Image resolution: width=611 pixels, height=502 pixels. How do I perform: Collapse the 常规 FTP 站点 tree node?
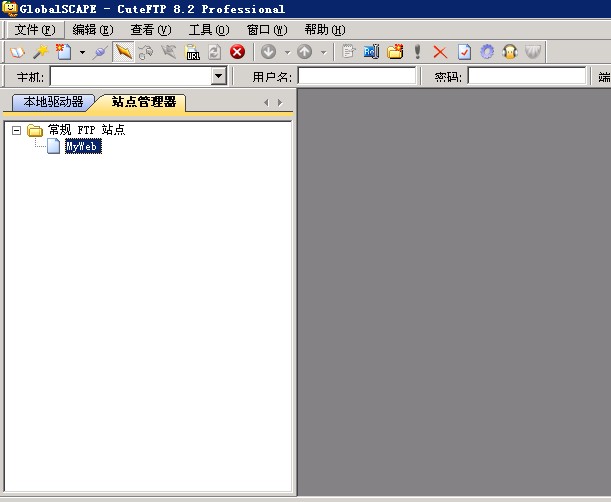(x=16, y=130)
